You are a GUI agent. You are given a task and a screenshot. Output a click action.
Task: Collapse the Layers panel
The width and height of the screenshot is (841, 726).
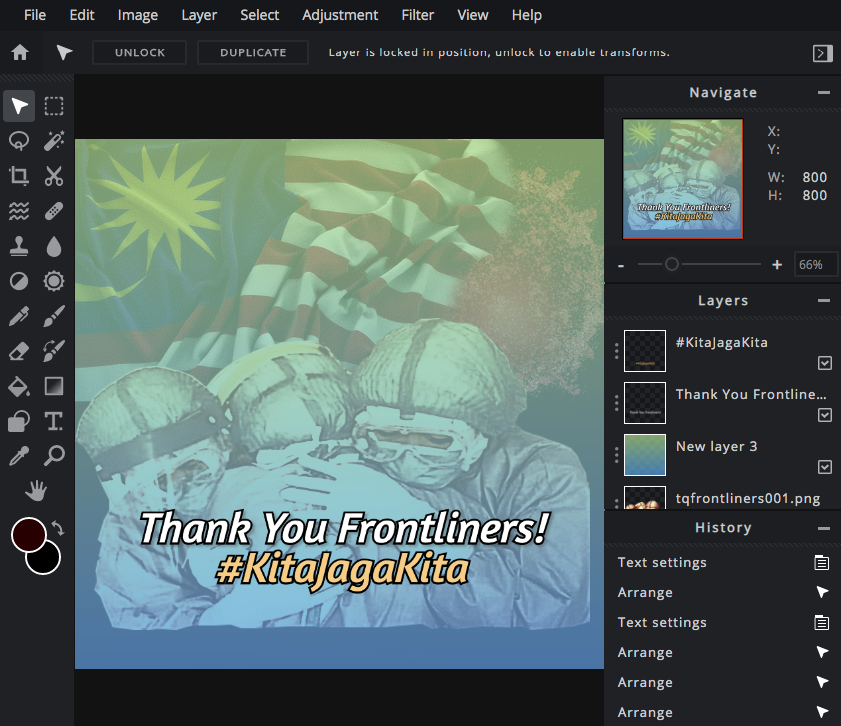(x=824, y=301)
